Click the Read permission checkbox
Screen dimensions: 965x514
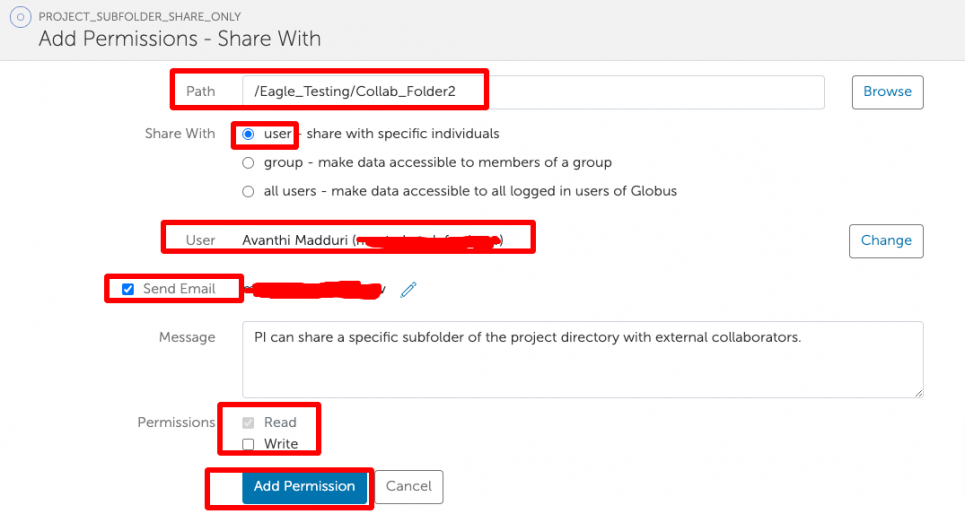coord(248,423)
